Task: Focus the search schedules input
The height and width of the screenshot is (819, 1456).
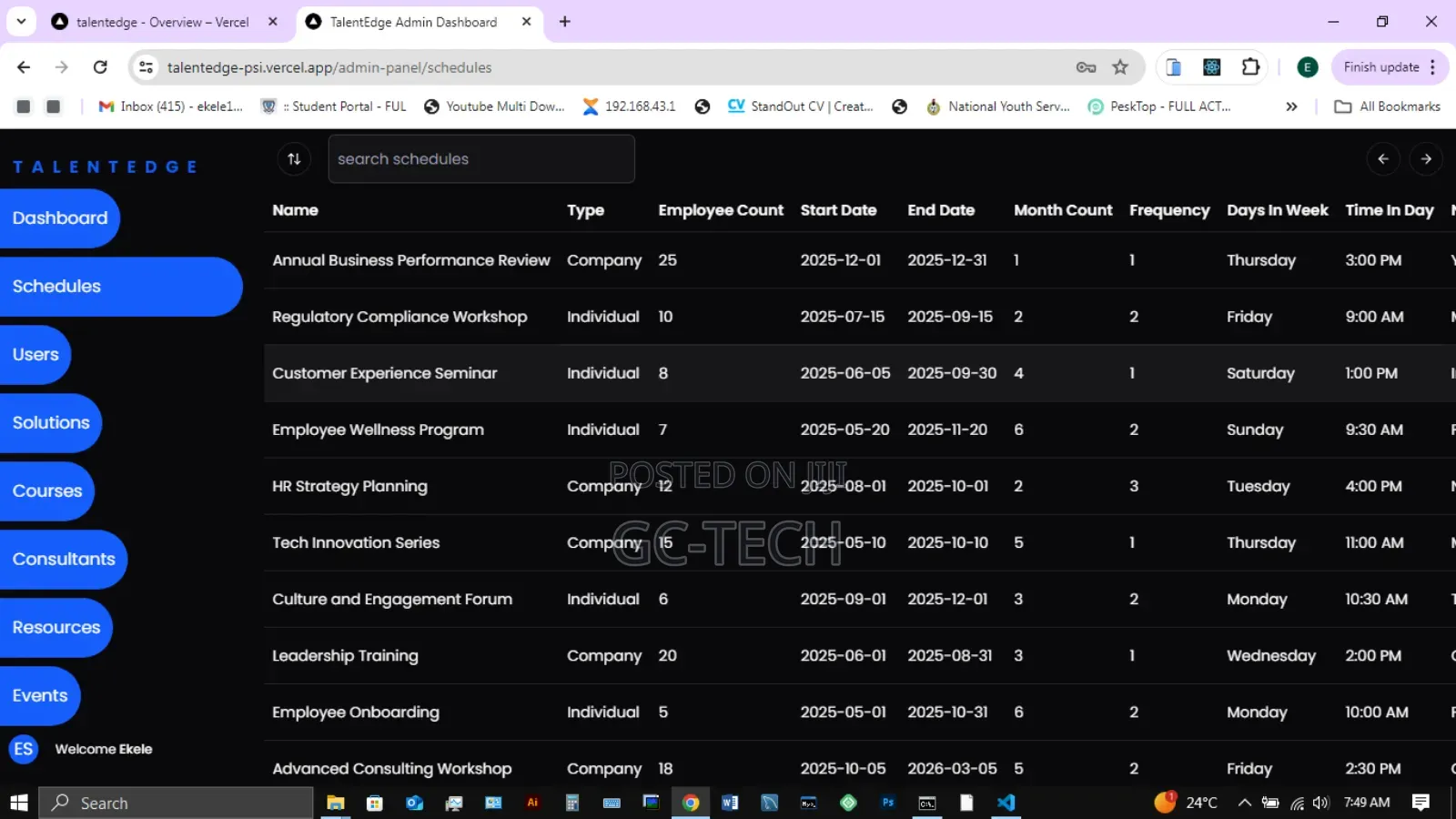Action: click(481, 159)
